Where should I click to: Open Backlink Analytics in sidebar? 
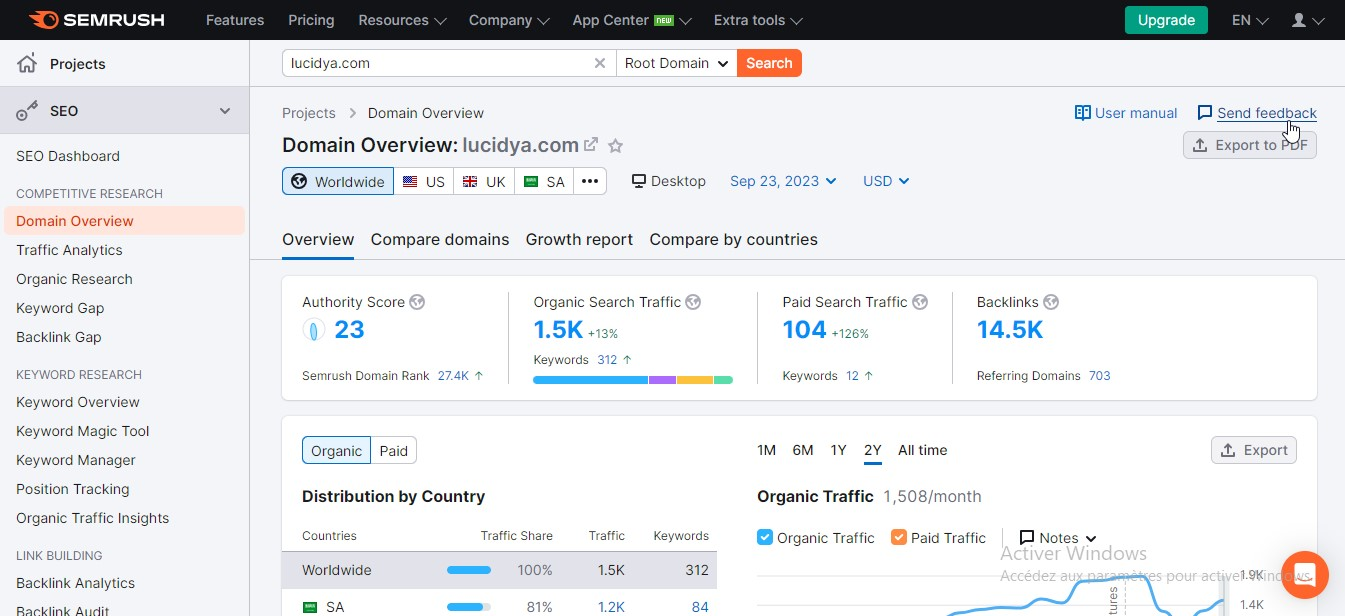(75, 583)
